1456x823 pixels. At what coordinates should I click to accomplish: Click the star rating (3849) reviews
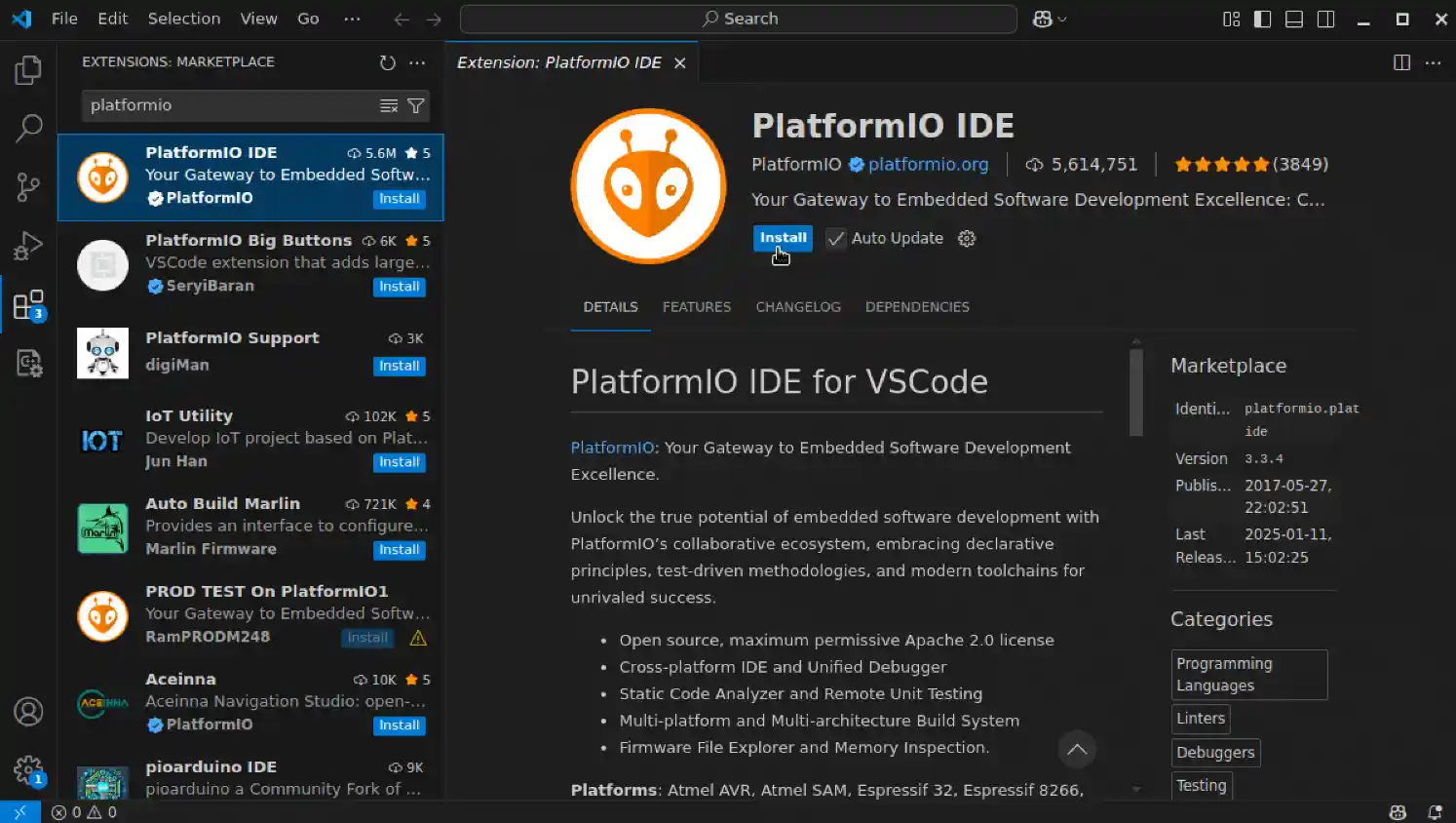(1251, 165)
